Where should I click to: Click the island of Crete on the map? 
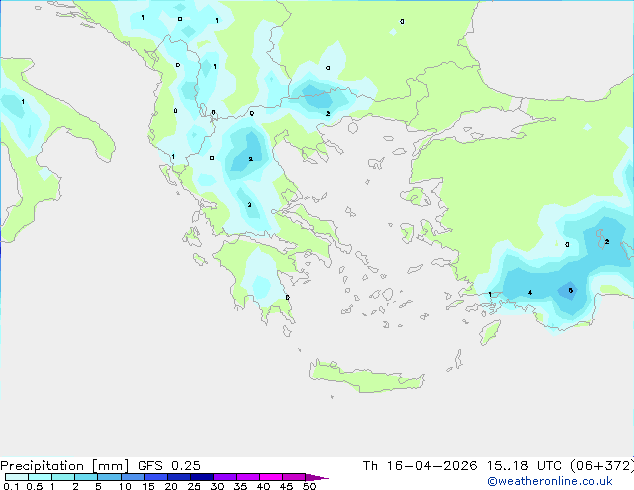click(x=366, y=376)
